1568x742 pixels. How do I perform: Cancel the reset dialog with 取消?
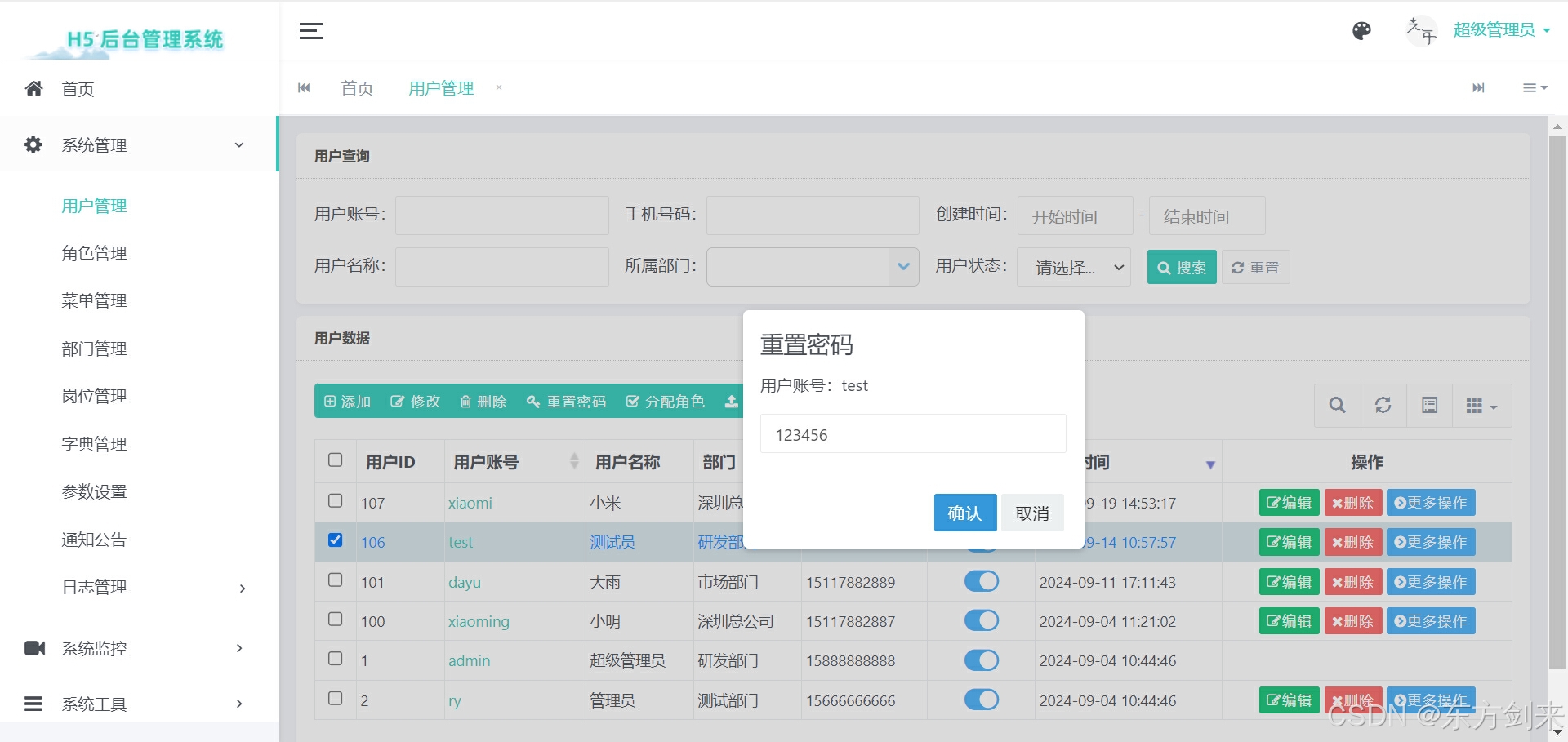[1032, 513]
